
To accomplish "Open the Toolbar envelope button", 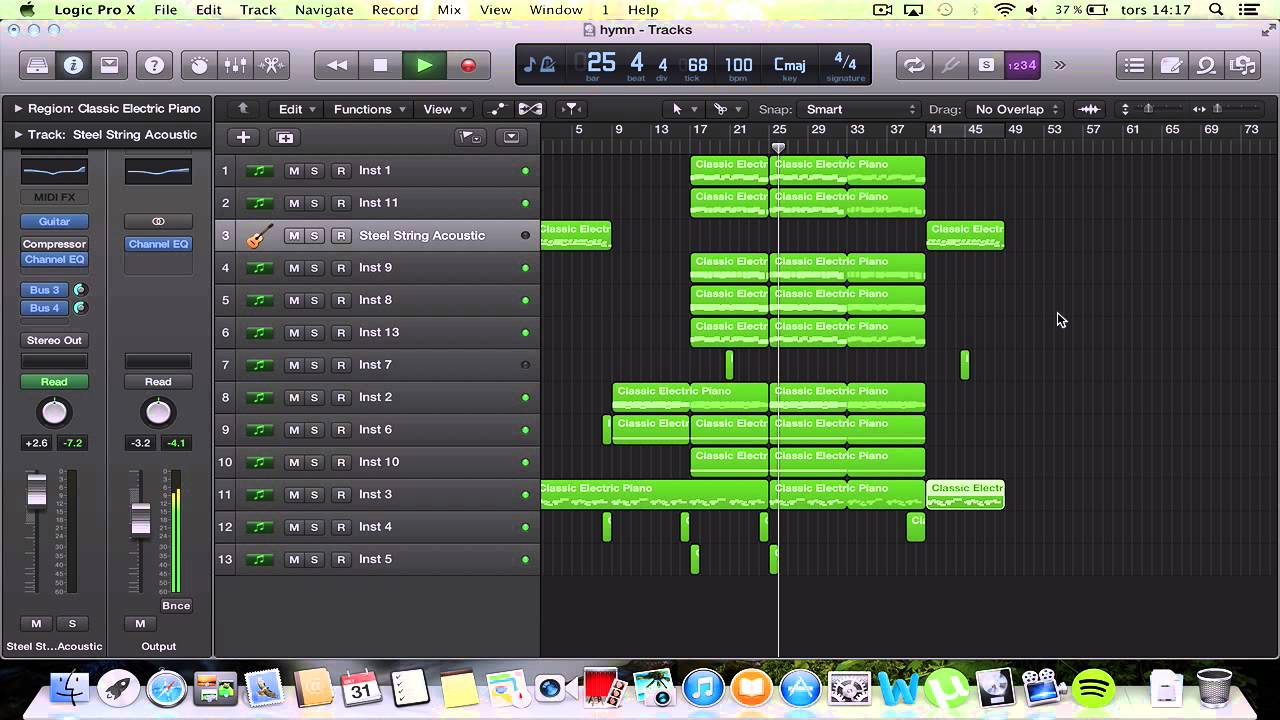I will coord(109,65).
